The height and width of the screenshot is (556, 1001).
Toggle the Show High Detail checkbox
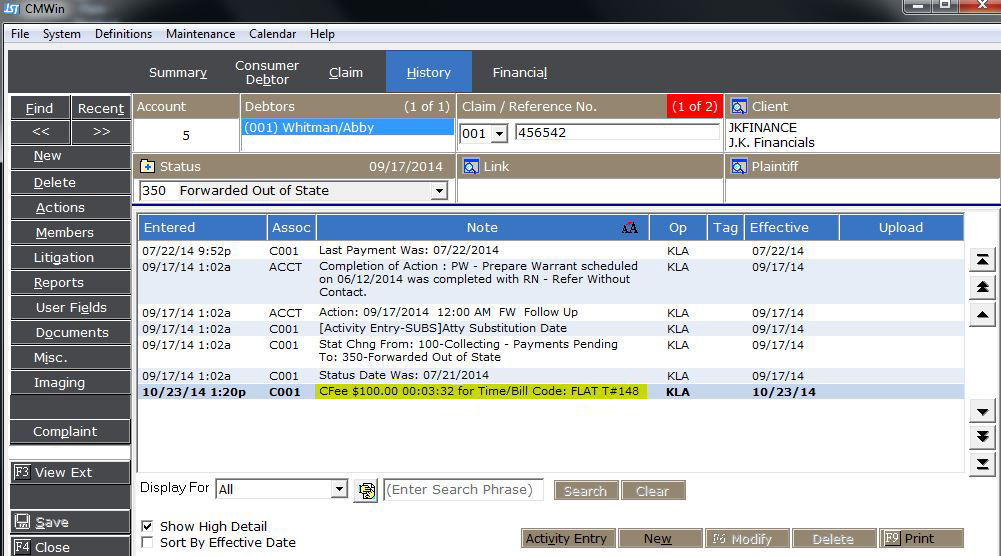click(147, 526)
